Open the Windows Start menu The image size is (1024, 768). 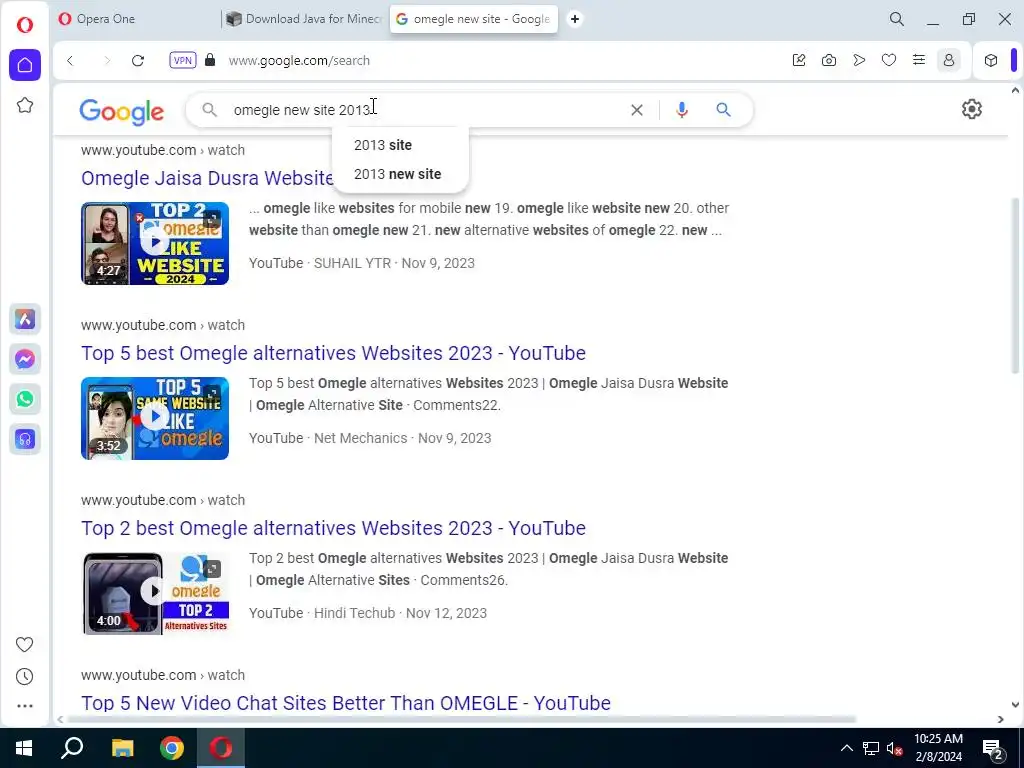pos(24,748)
